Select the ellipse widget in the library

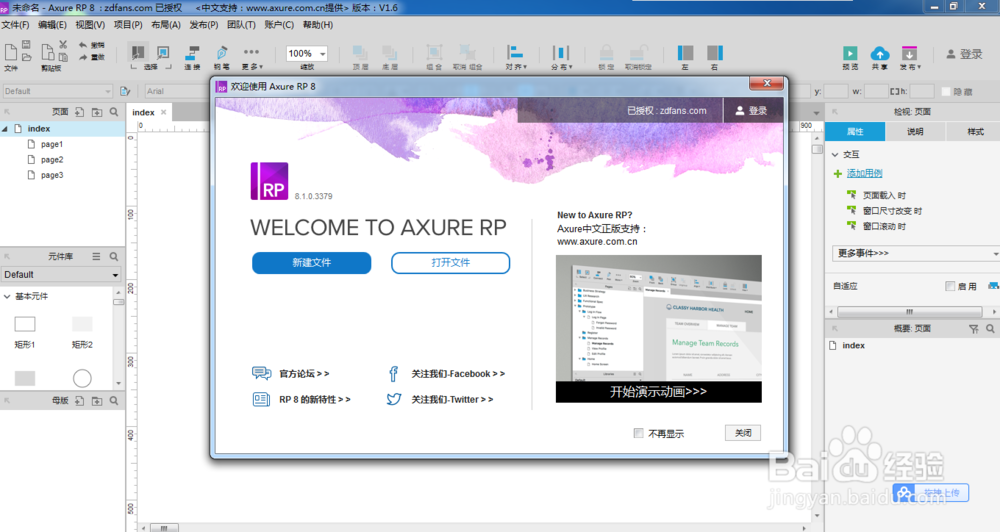click(x=82, y=378)
